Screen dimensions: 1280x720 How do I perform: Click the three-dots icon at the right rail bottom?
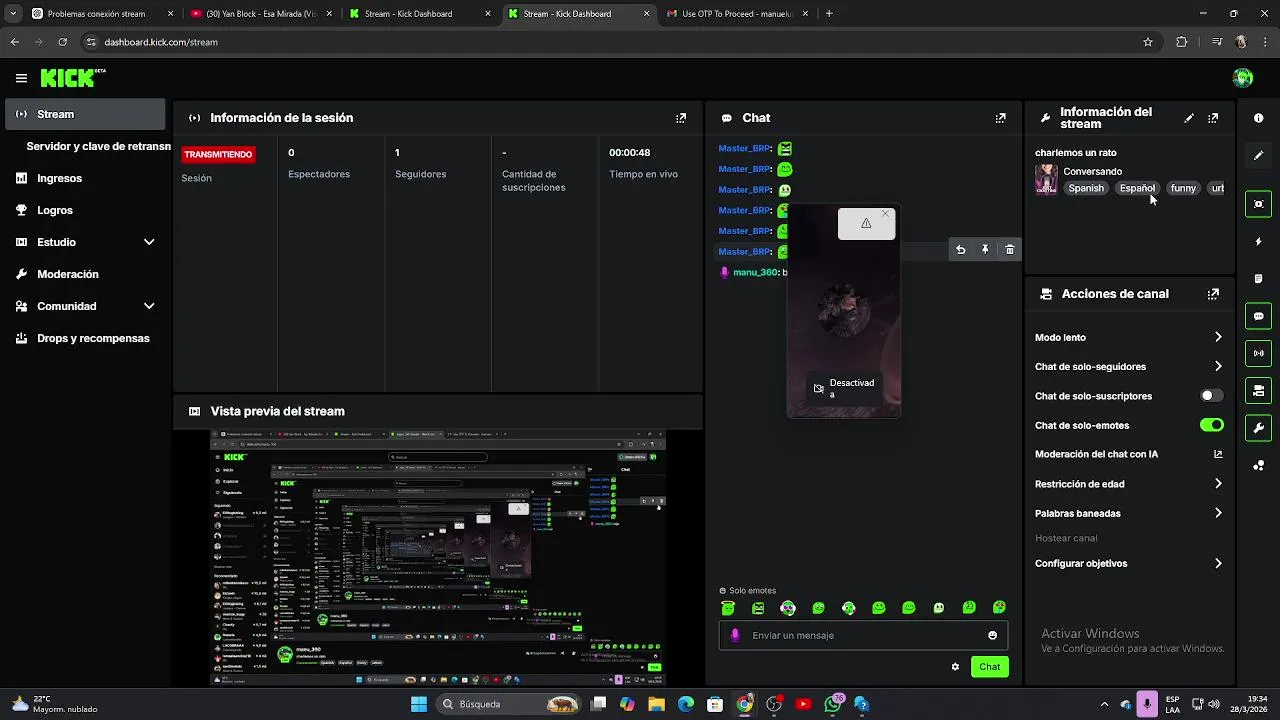click(1258, 465)
